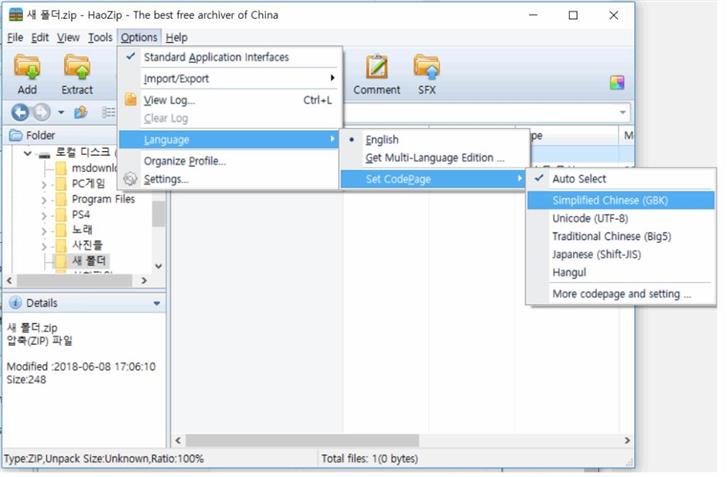Expand the PS4 folder node
The width and height of the screenshot is (728, 477).
44,216
